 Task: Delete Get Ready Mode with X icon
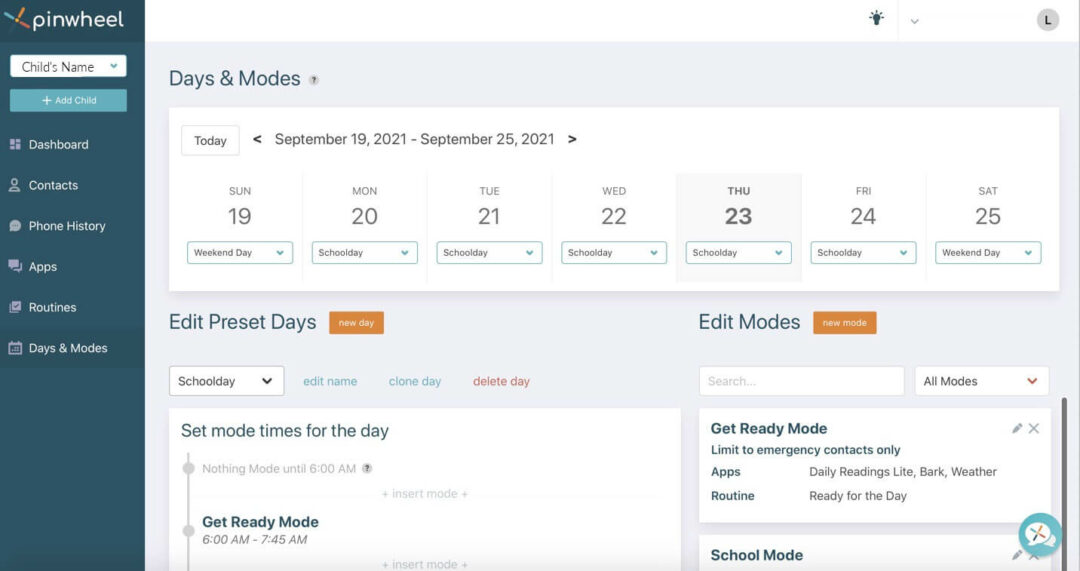tap(1034, 428)
